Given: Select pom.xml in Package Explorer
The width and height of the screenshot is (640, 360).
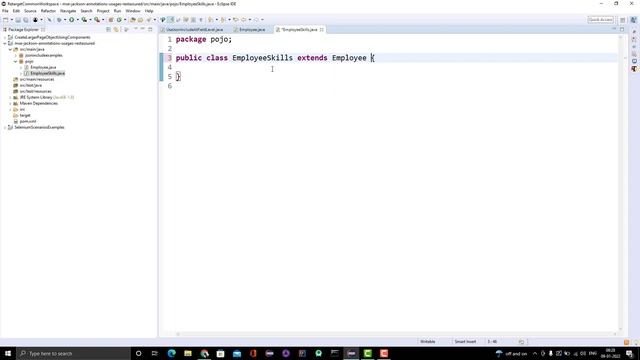Looking at the screenshot, I should [28, 121].
